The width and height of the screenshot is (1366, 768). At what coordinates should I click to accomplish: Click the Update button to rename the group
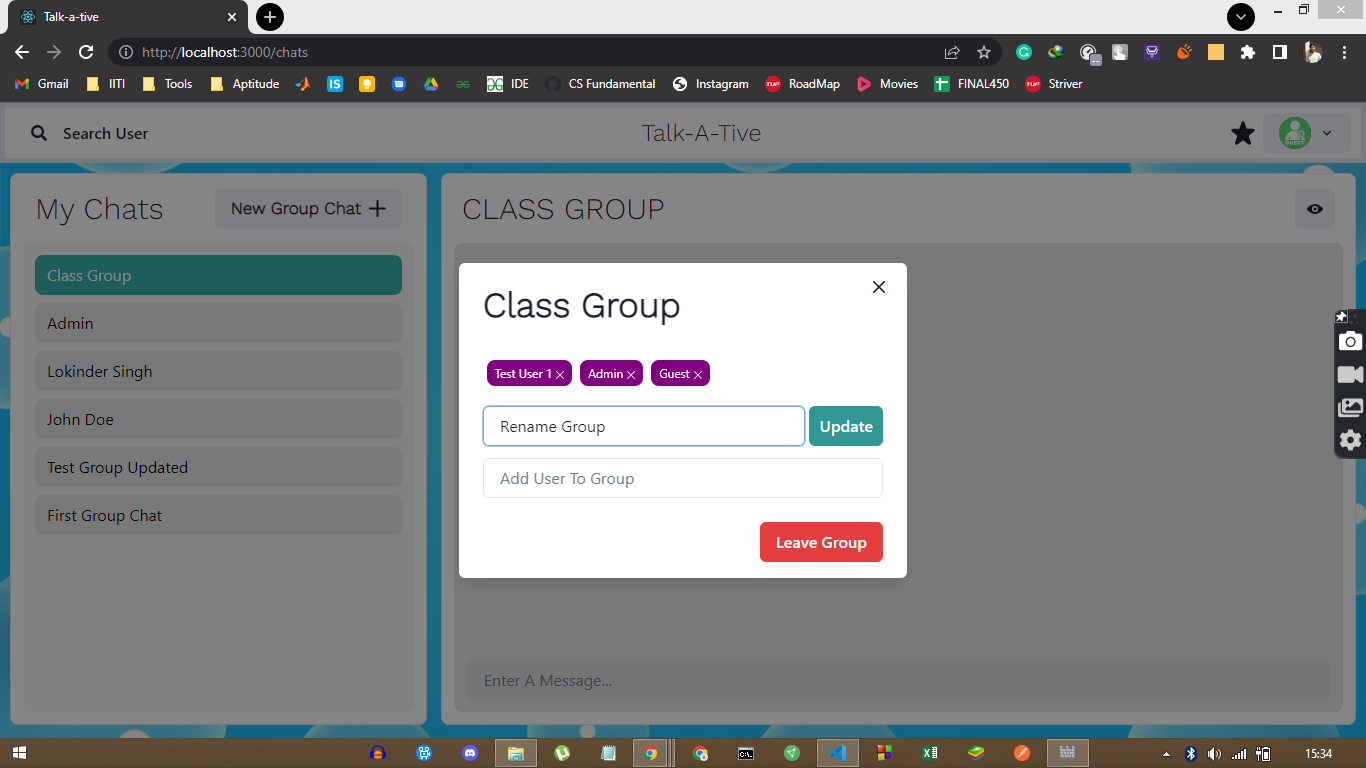[x=845, y=426]
